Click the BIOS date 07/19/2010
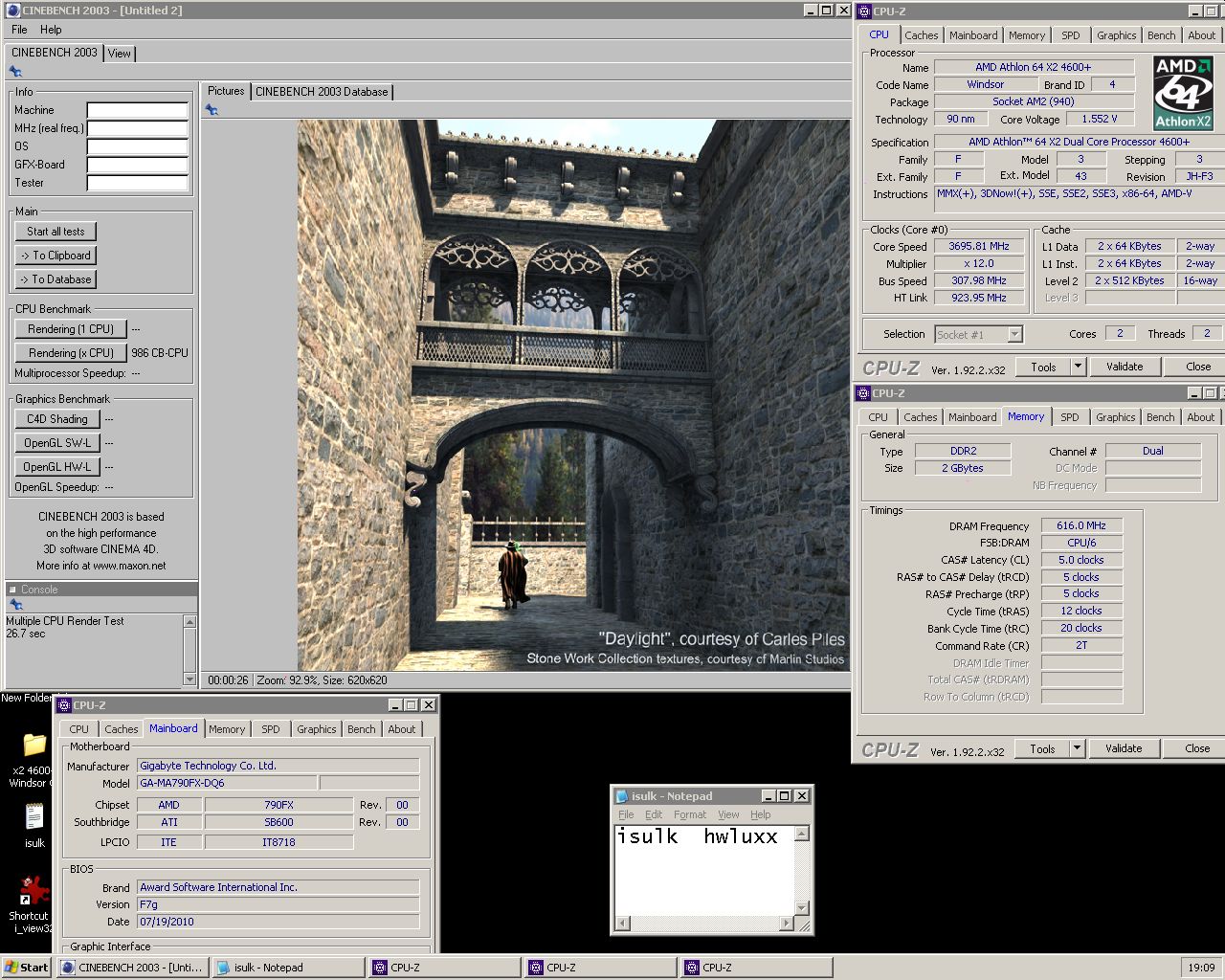The image size is (1225, 980). click(167, 922)
